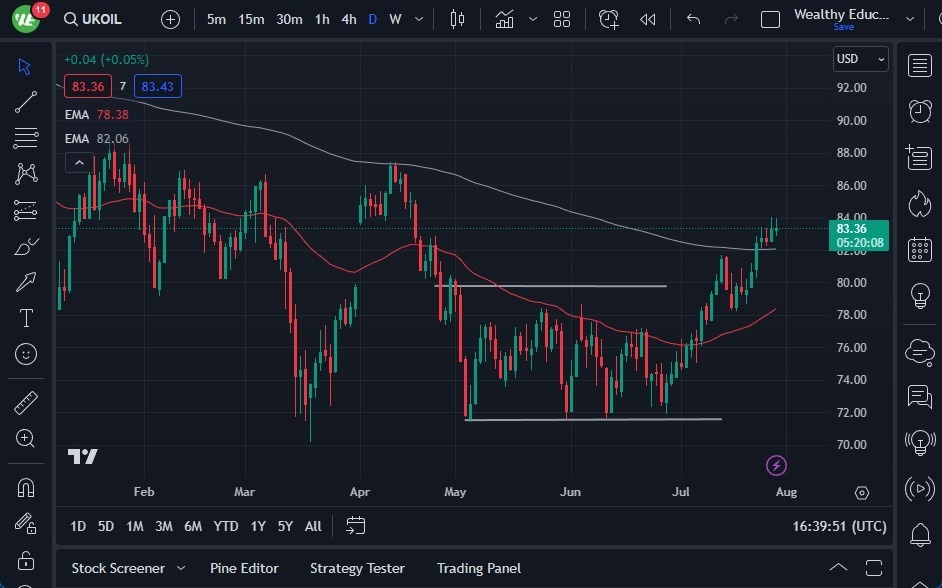Image resolution: width=942 pixels, height=588 pixels.
Task: Create a new alert with the alarm-clock icon
Action: click(609, 18)
